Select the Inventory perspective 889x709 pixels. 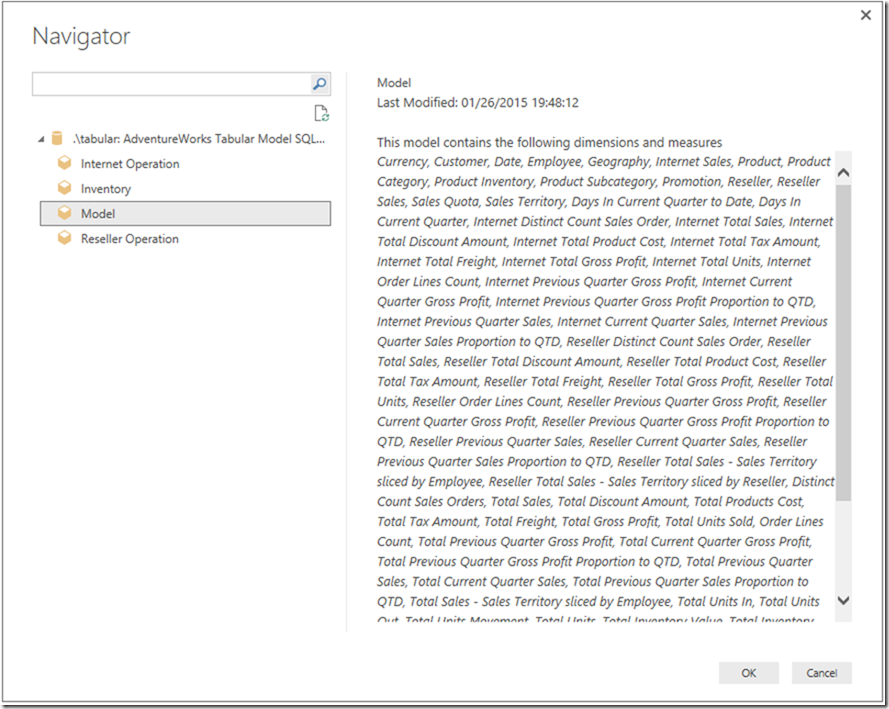point(105,189)
